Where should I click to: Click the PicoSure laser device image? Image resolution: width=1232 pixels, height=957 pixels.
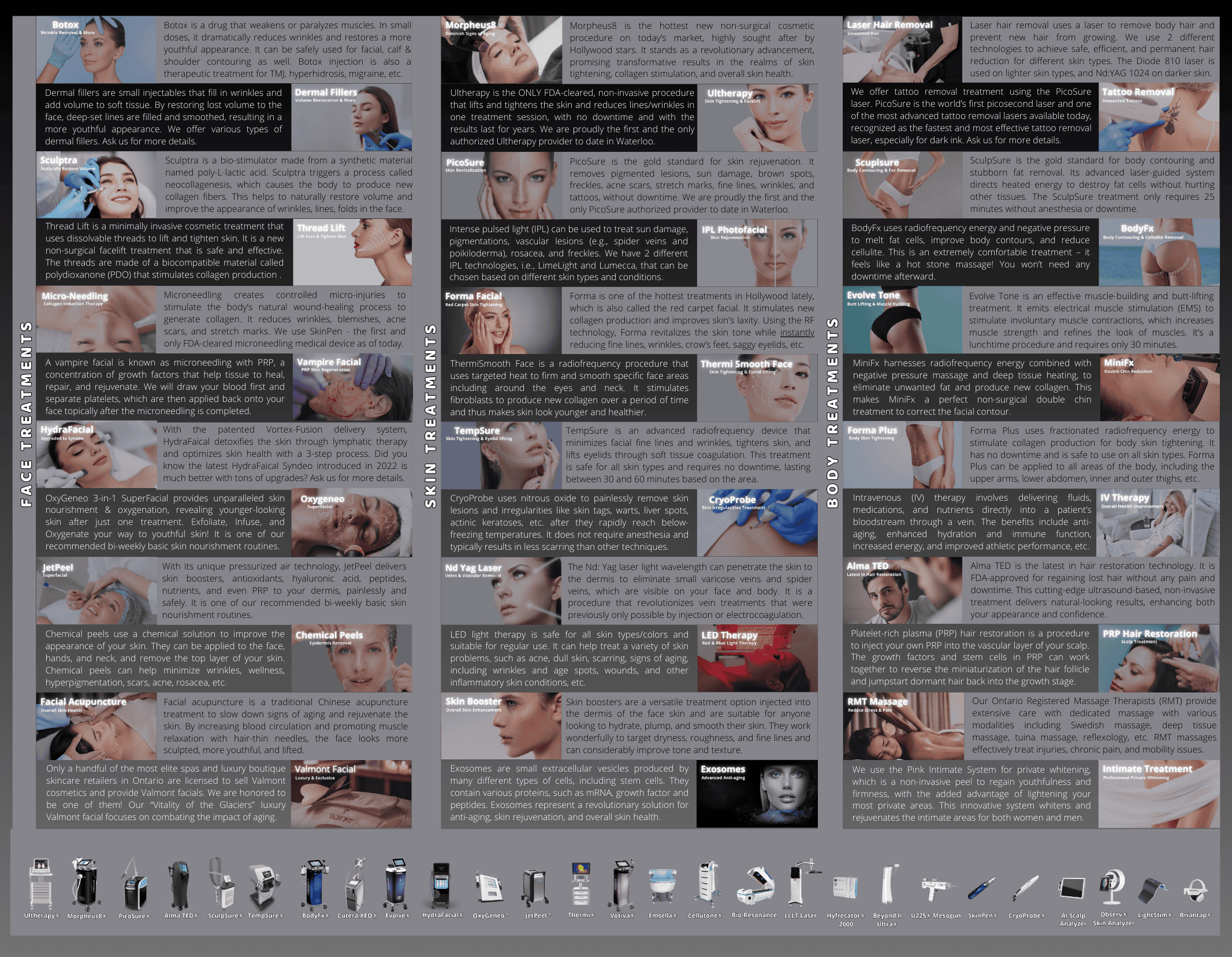click(x=134, y=884)
